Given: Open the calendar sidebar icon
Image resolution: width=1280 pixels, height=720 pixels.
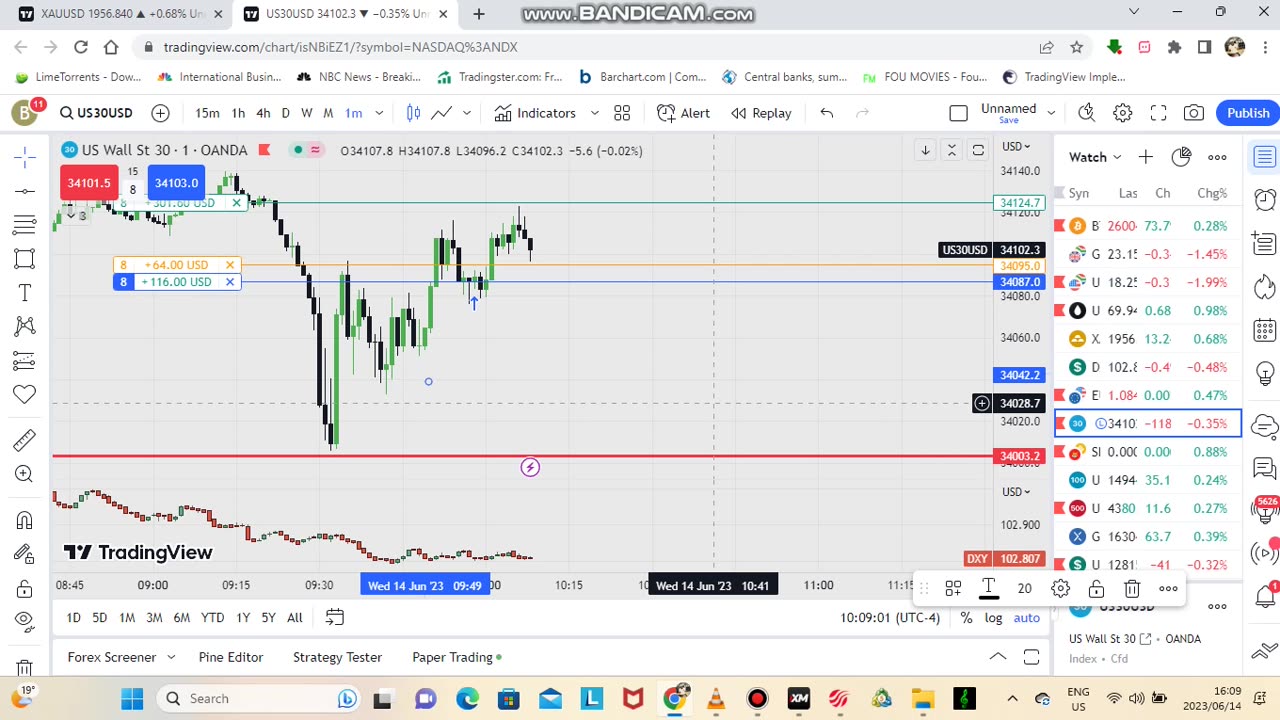Looking at the screenshot, I should (x=1265, y=329).
